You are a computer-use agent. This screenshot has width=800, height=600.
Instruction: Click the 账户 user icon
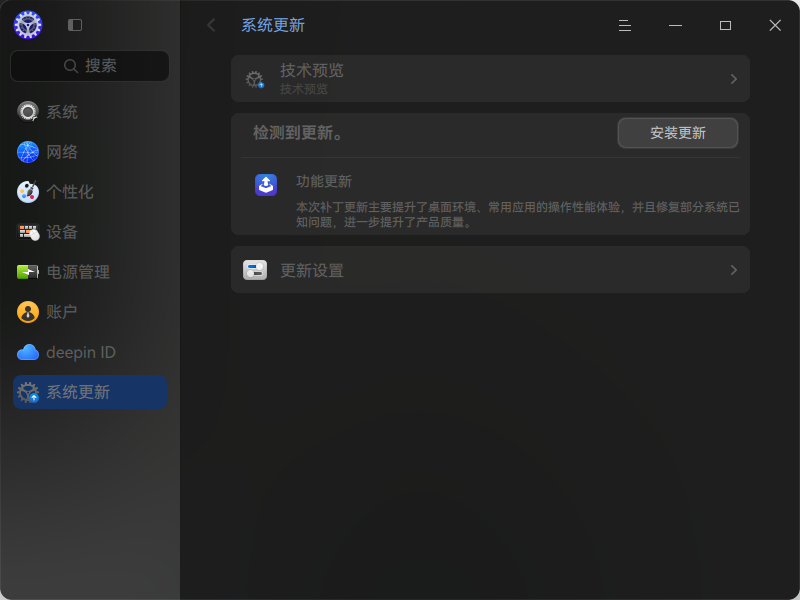[28, 312]
